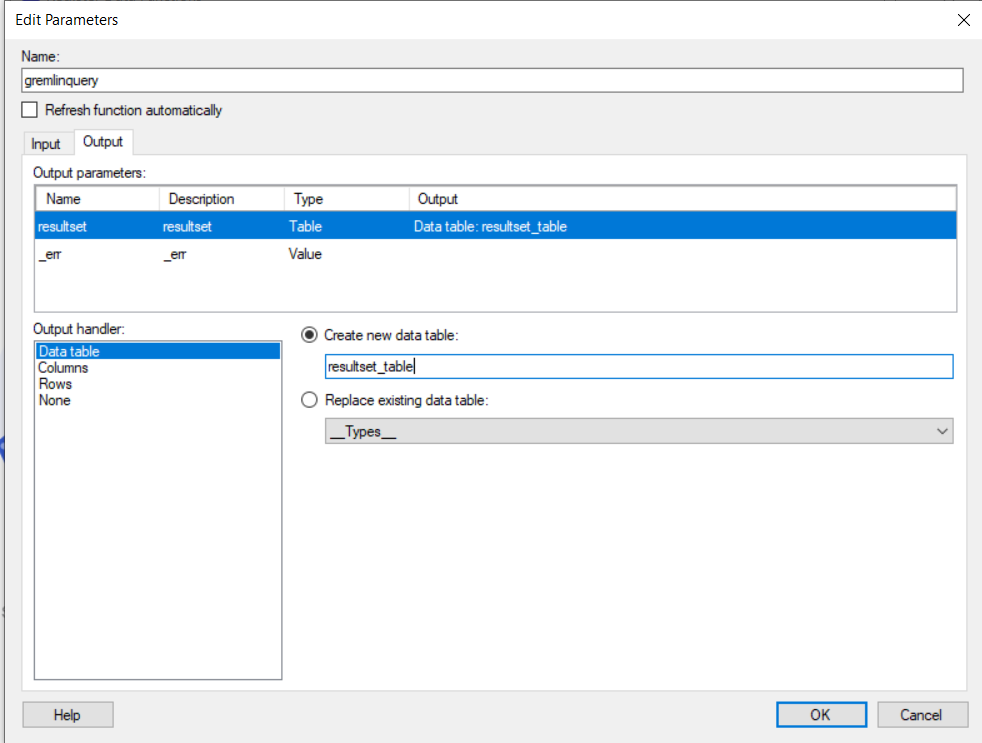Click the Name text field
The width and height of the screenshot is (982, 743).
point(491,81)
